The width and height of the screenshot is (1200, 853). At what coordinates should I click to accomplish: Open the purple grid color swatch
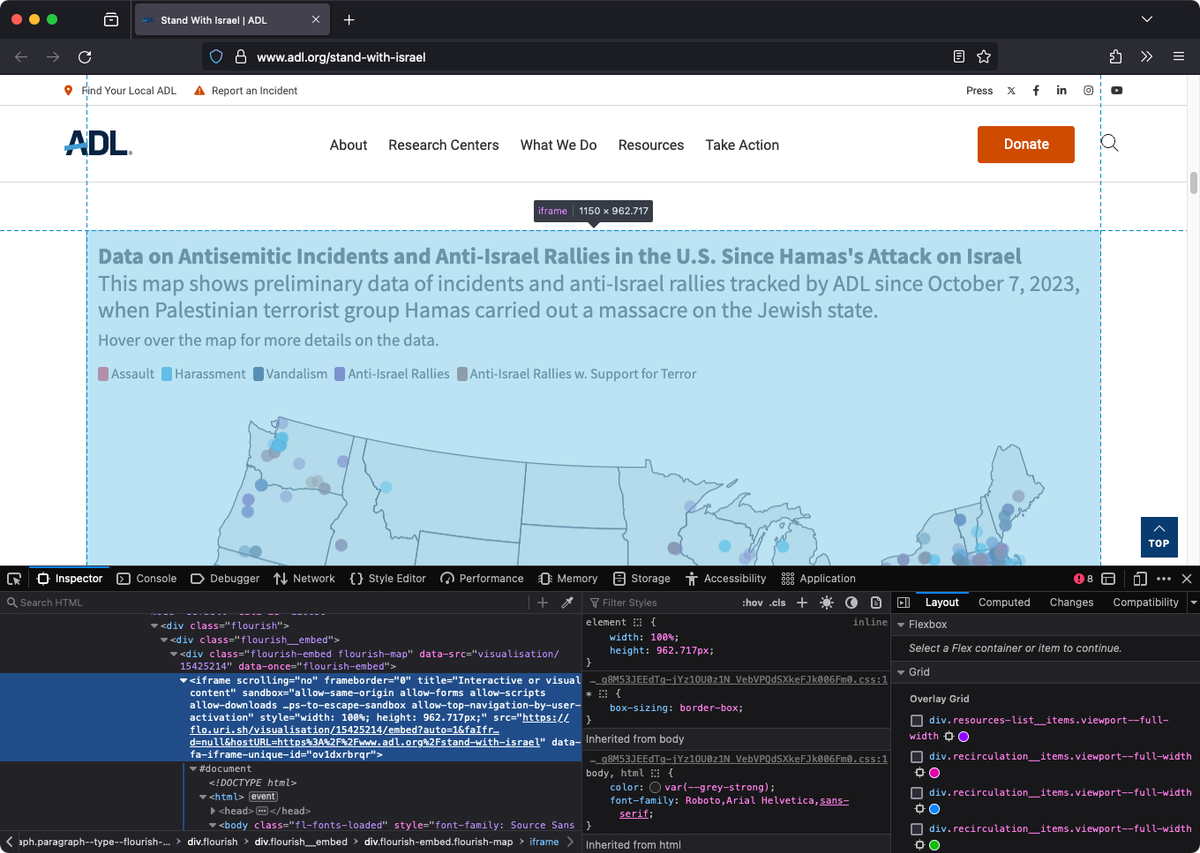[964, 736]
